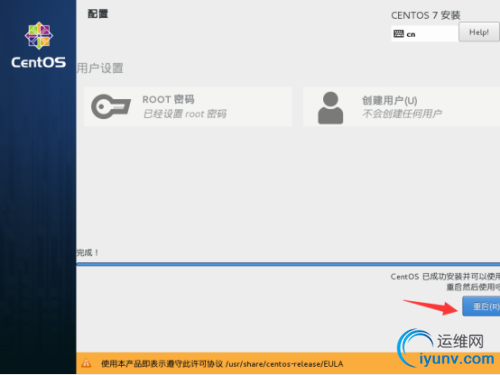Click the Help! button
The width and height of the screenshot is (500, 375).
(479, 32)
